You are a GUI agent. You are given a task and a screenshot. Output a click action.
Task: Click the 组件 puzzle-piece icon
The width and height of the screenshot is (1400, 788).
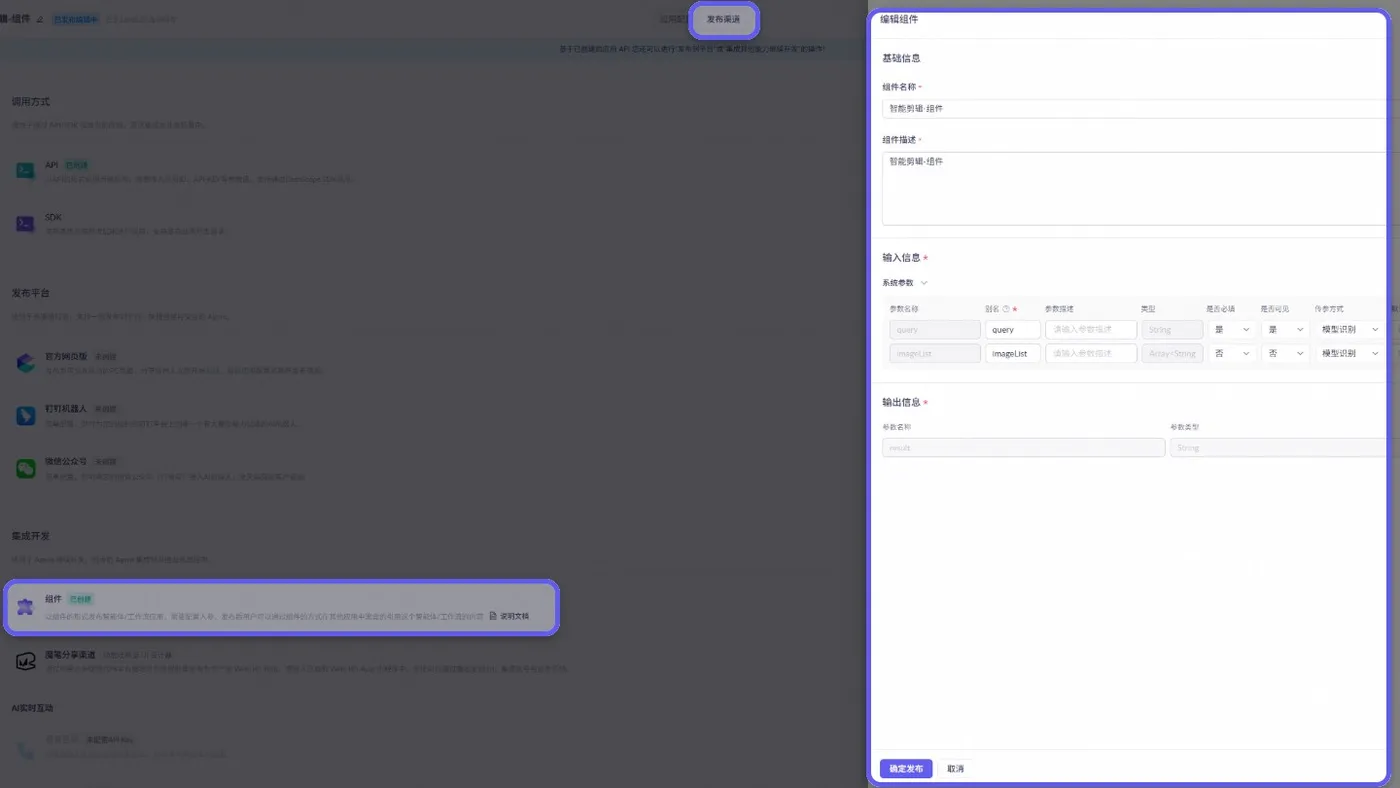coord(25,606)
